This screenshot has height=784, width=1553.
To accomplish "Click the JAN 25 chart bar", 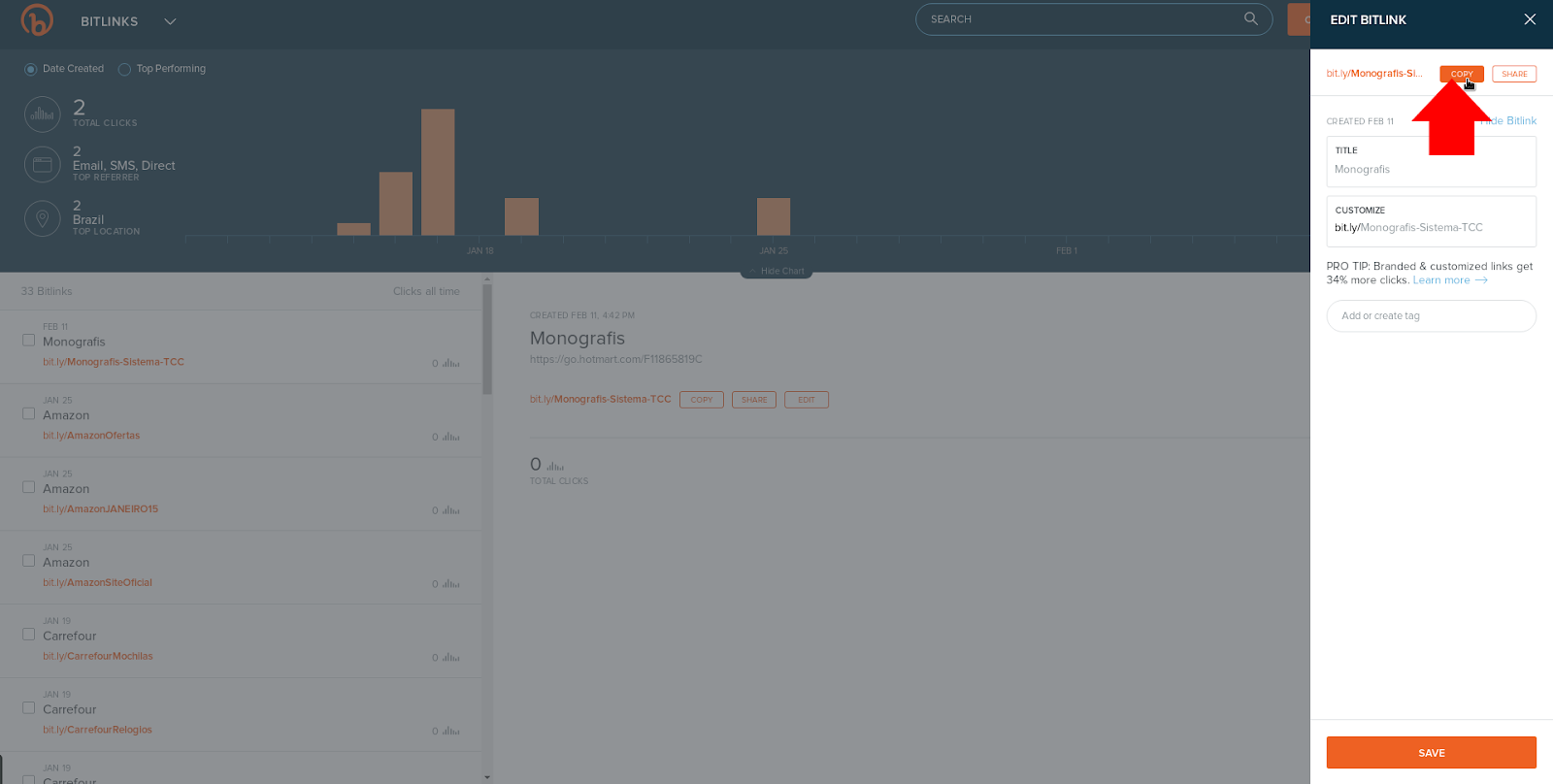I will click(x=774, y=216).
